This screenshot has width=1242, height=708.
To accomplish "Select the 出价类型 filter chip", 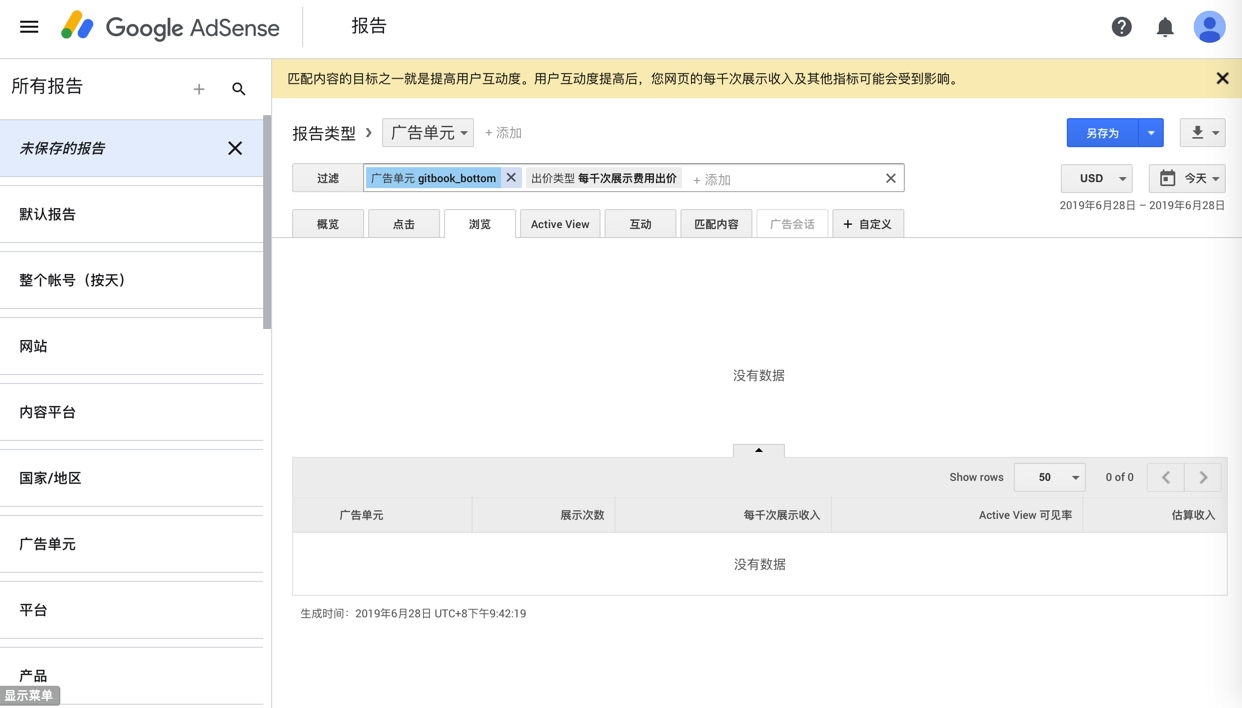I will pyautogui.click(x=604, y=178).
